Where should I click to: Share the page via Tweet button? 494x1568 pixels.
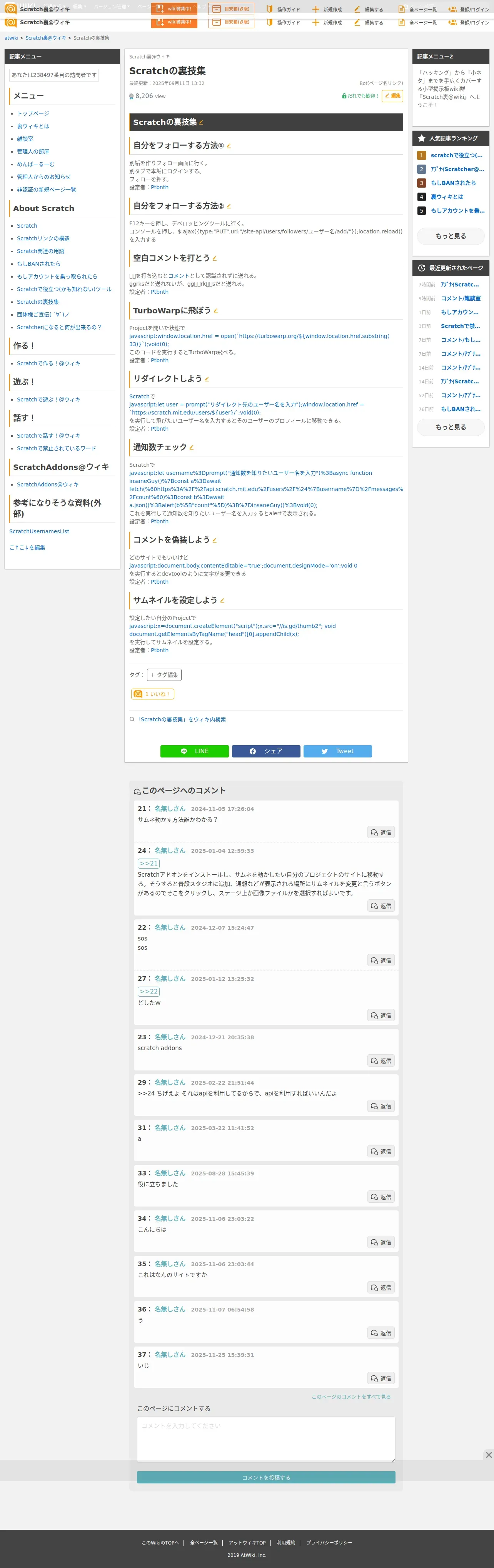pos(337,751)
